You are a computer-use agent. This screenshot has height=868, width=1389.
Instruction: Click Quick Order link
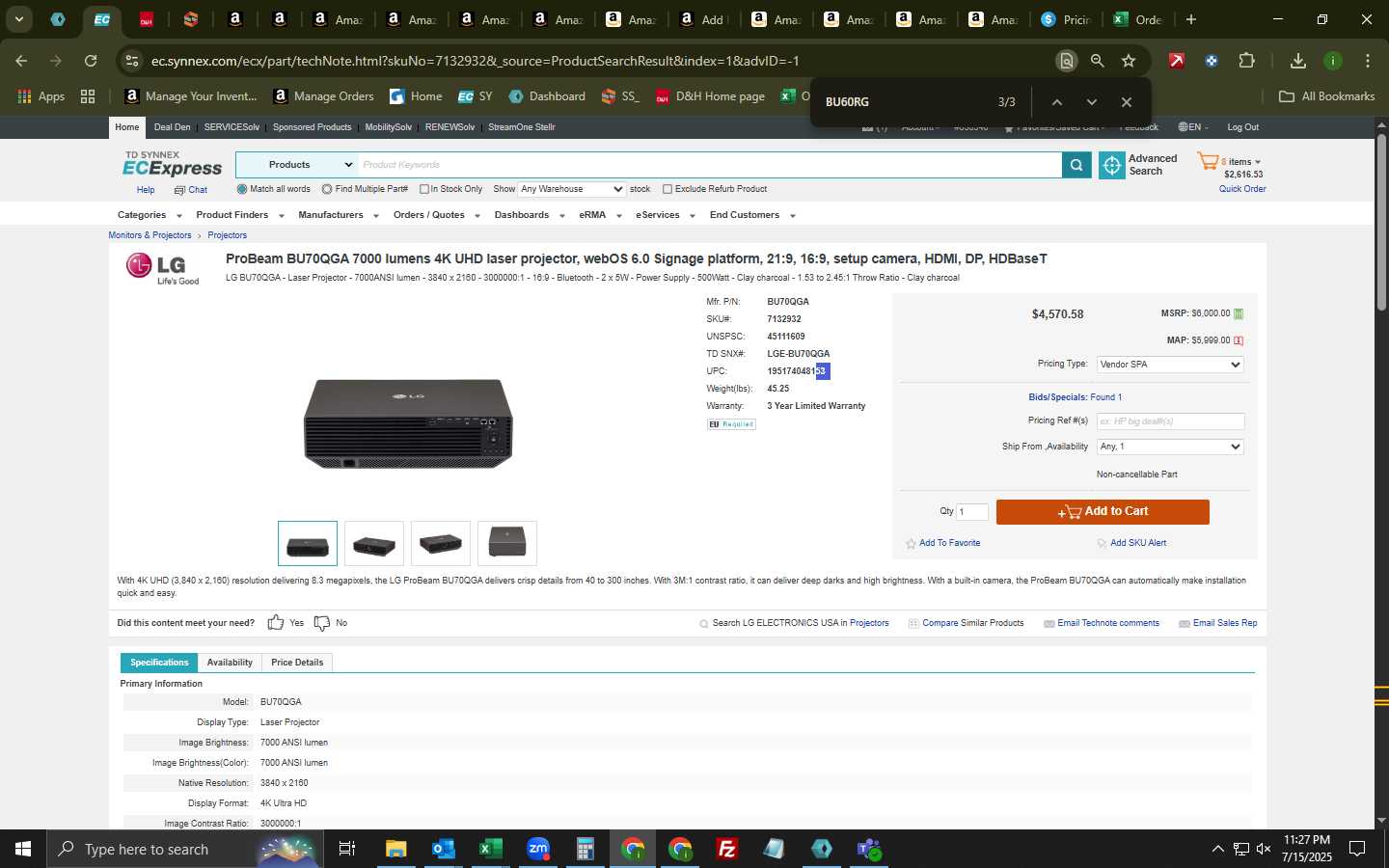point(1242,189)
